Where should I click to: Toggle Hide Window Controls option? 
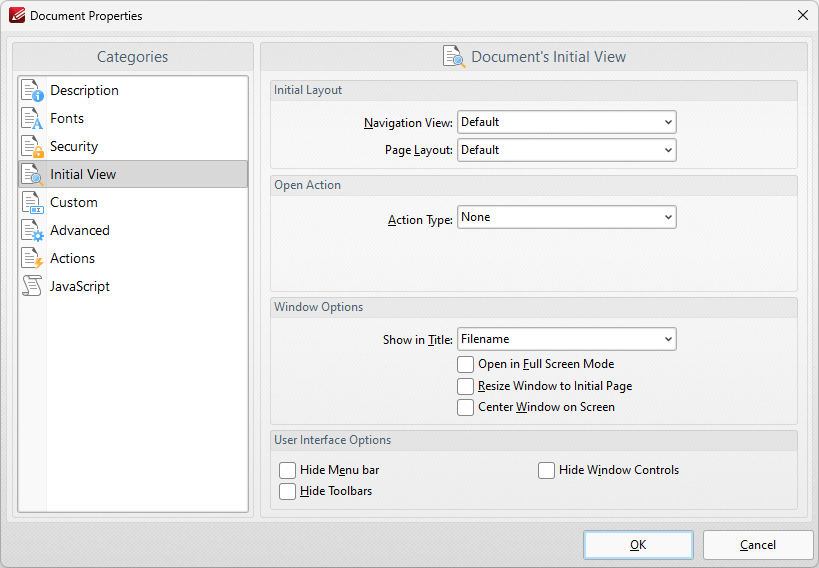(x=546, y=470)
